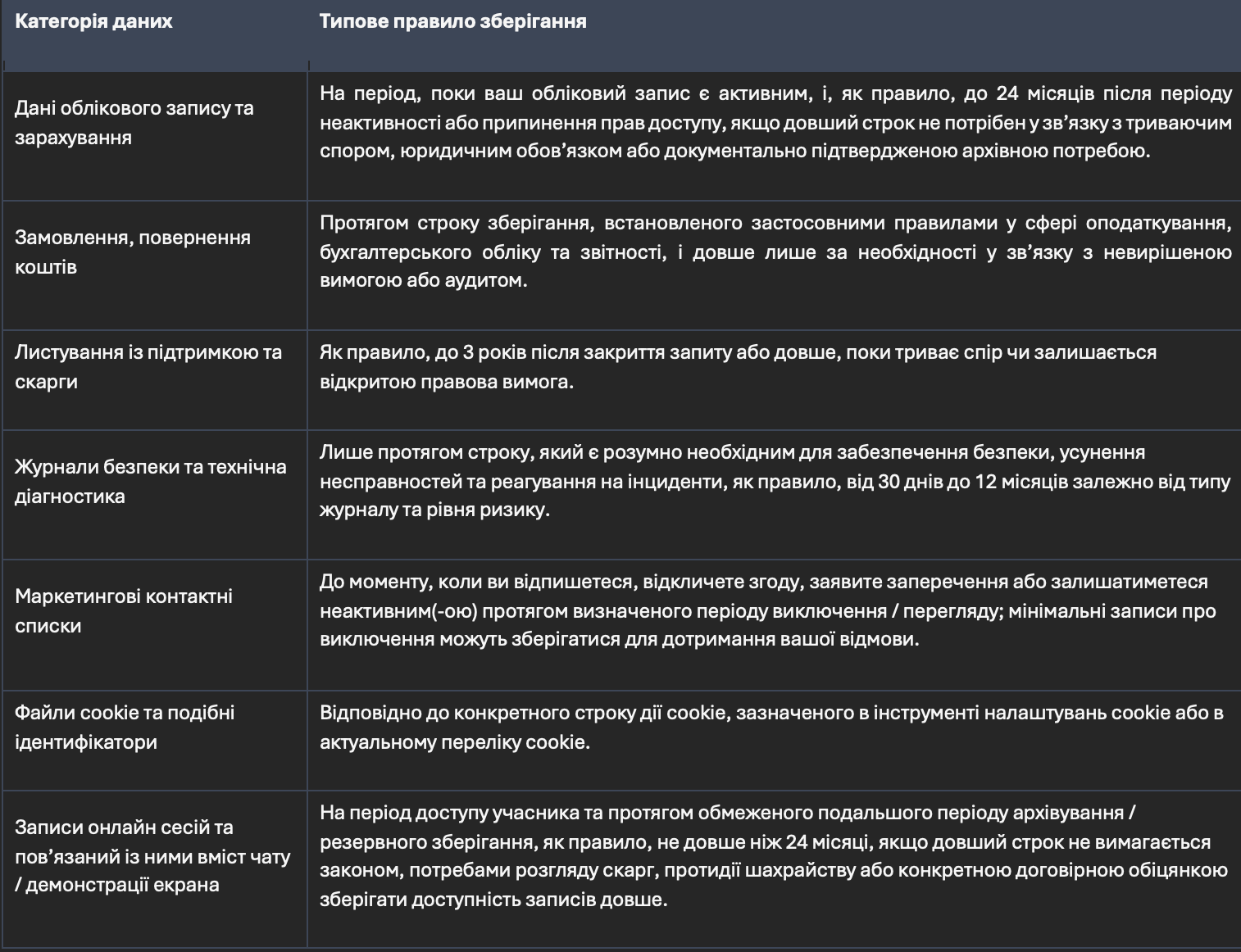Select the text 'відкритою правова вимога'
The image size is (1241, 952).
click(446, 382)
